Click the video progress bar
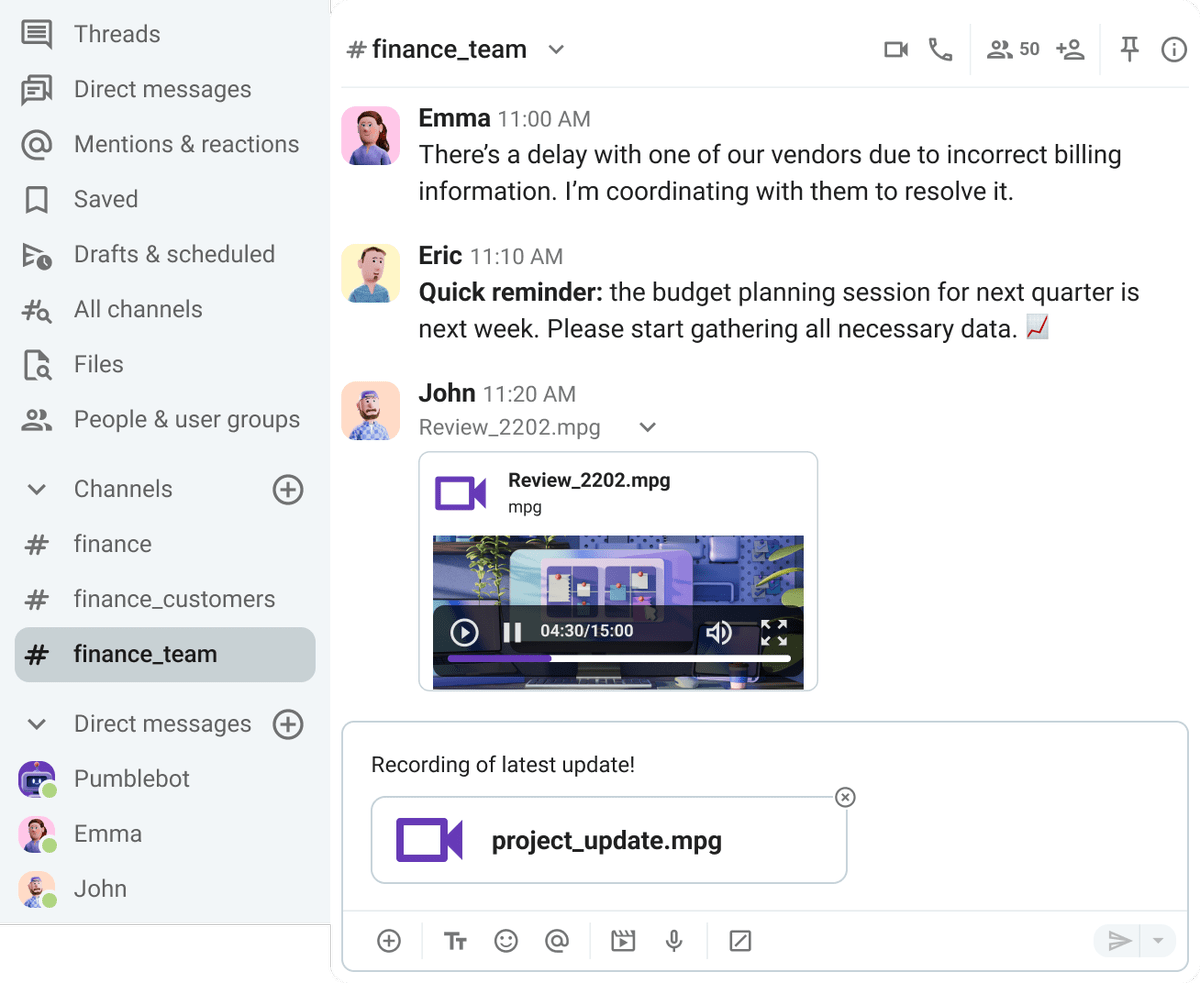This screenshot has width=1200, height=983. [616, 658]
